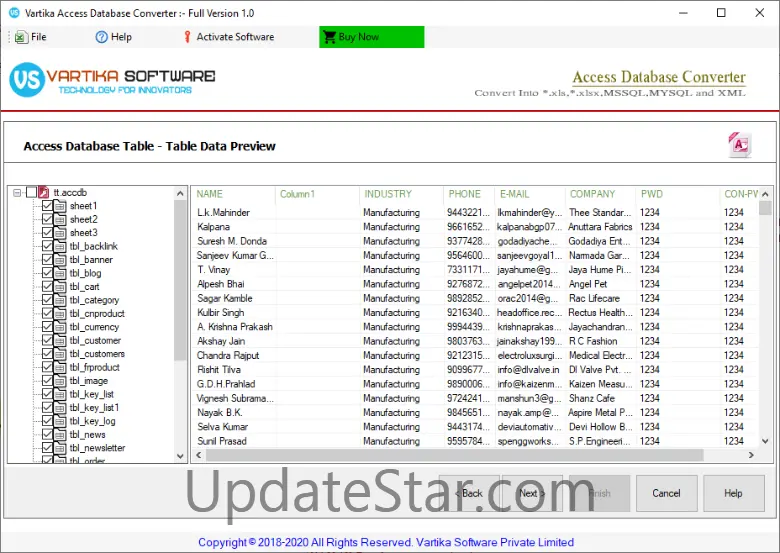
Task: Uncheck the sheet3 checkbox
Action: point(47,233)
